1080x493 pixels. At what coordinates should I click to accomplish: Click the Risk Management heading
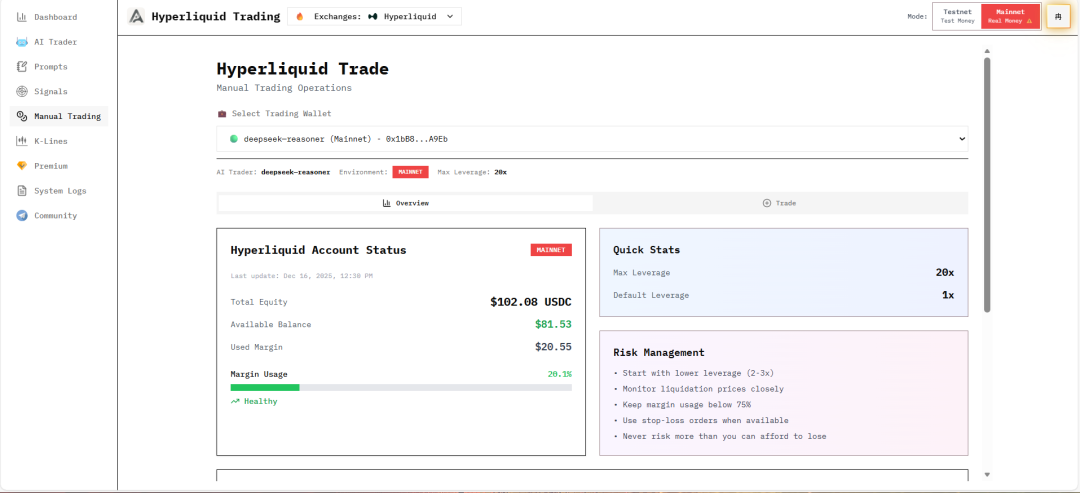(658, 353)
